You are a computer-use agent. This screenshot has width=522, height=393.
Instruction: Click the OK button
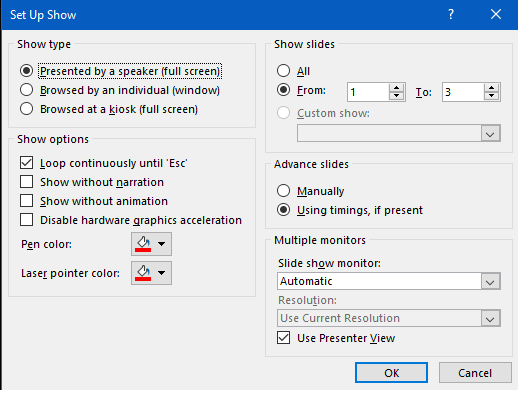click(x=391, y=373)
